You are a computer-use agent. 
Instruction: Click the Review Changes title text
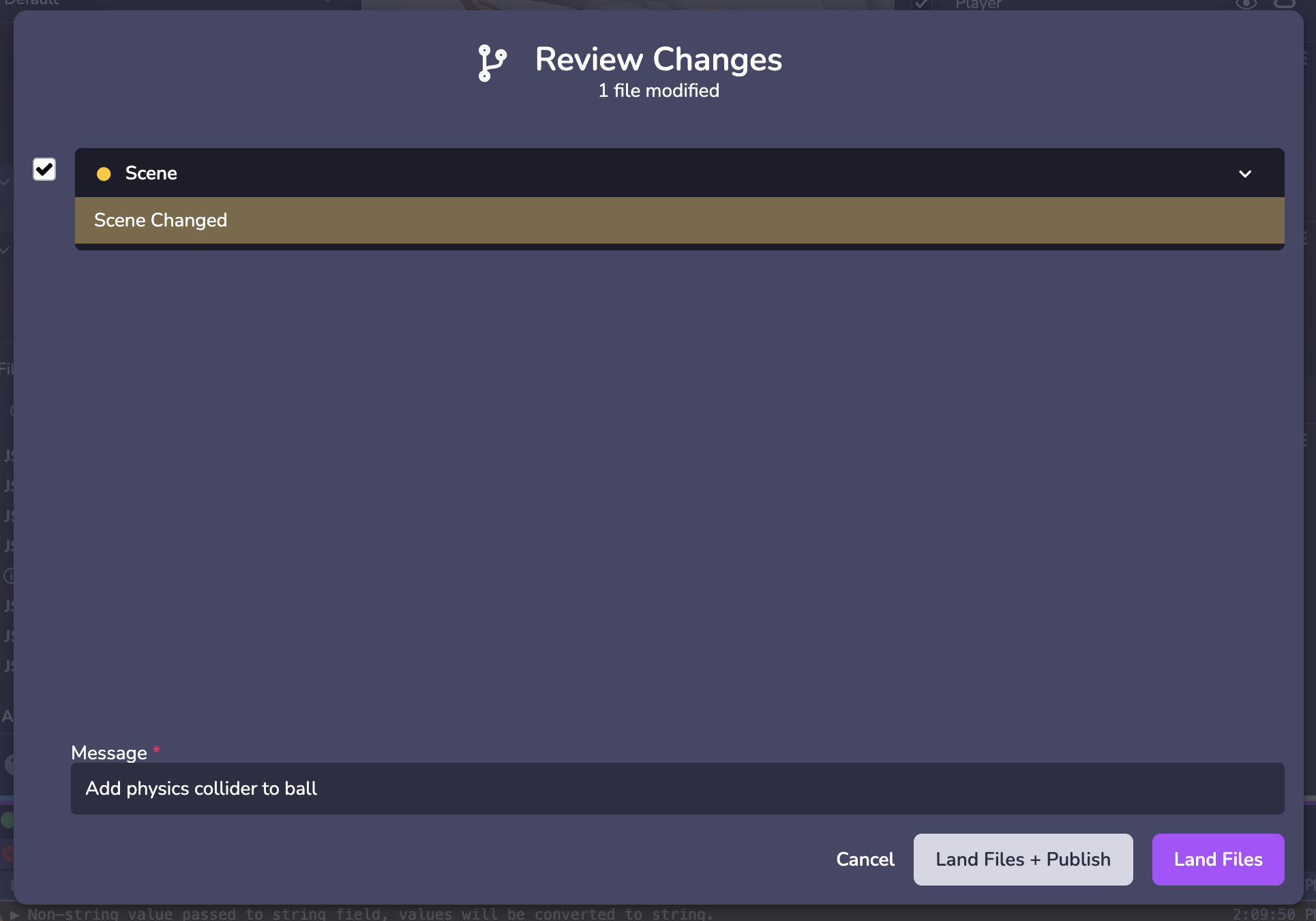coord(658,60)
